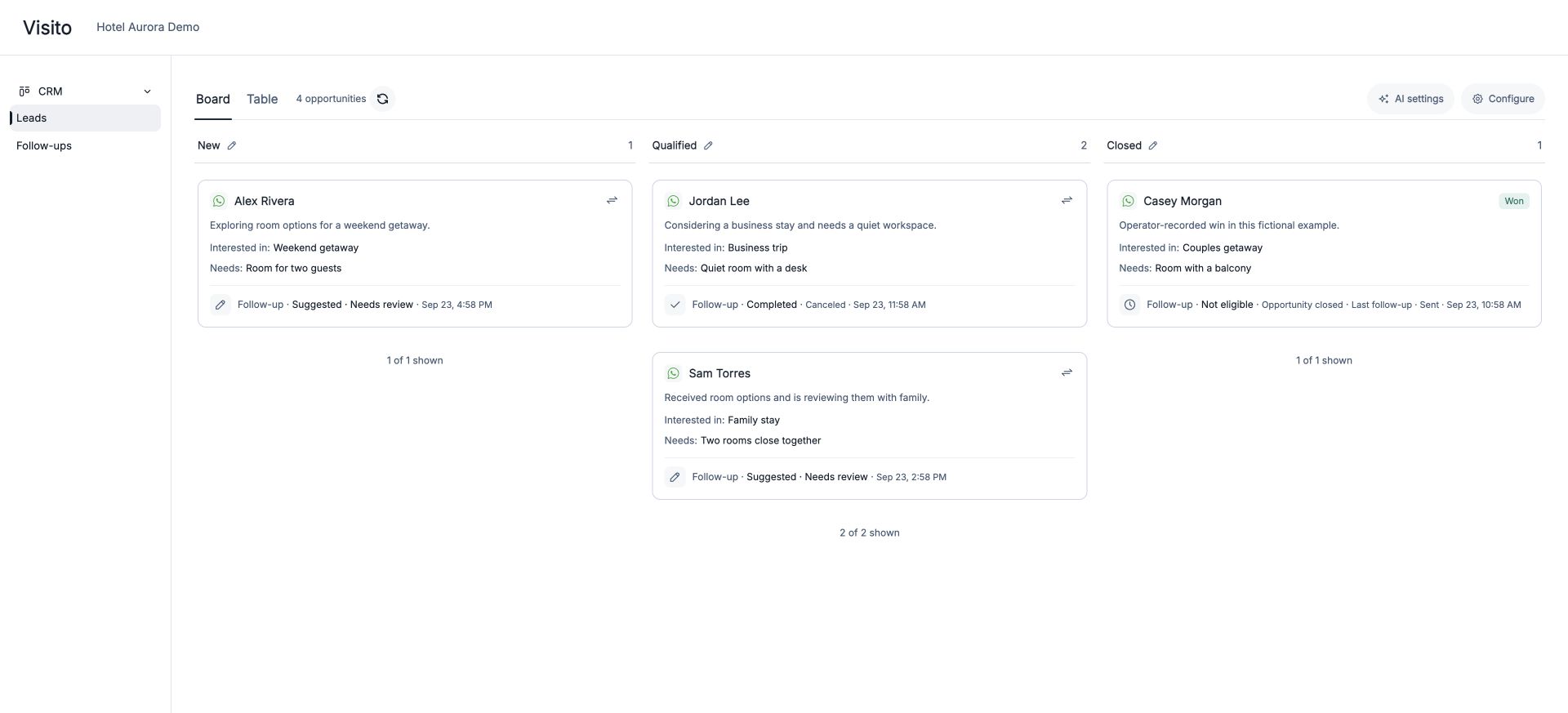This screenshot has width=1568, height=713.
Task: Click 'Room with a balcony' text
Action: [x=1203, y=268]
